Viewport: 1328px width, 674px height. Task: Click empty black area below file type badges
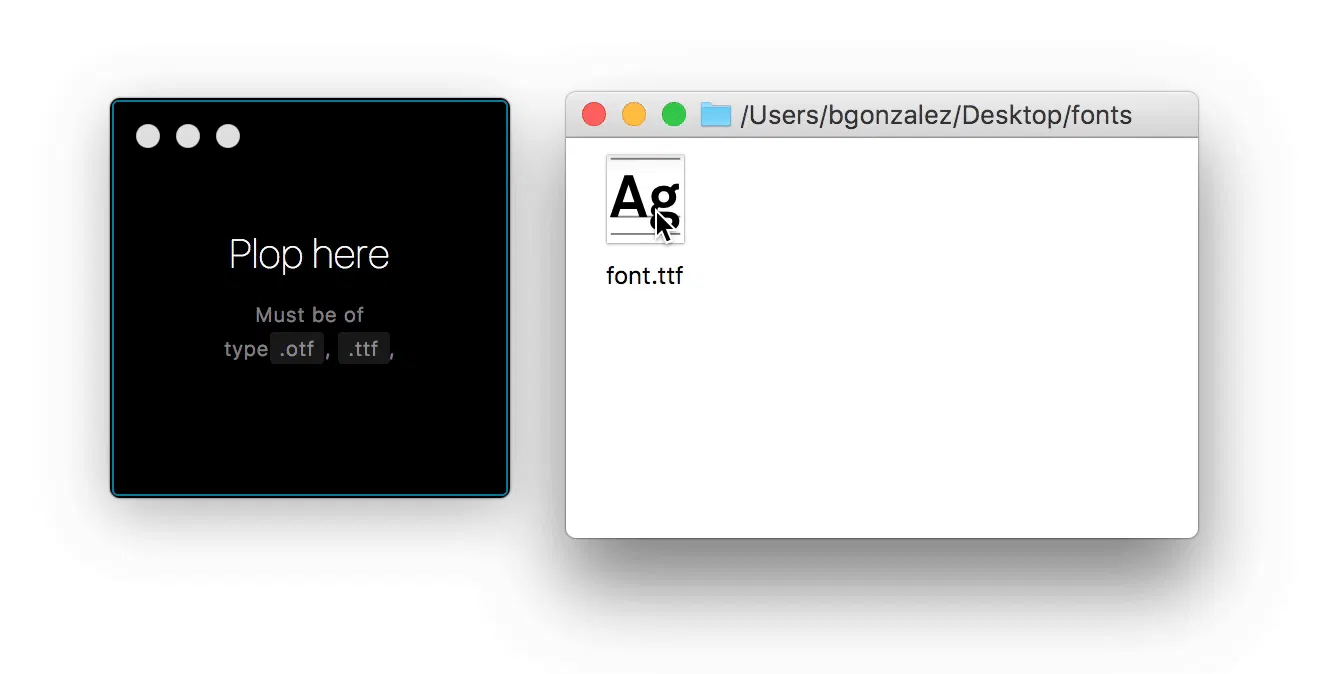point(310,430)
